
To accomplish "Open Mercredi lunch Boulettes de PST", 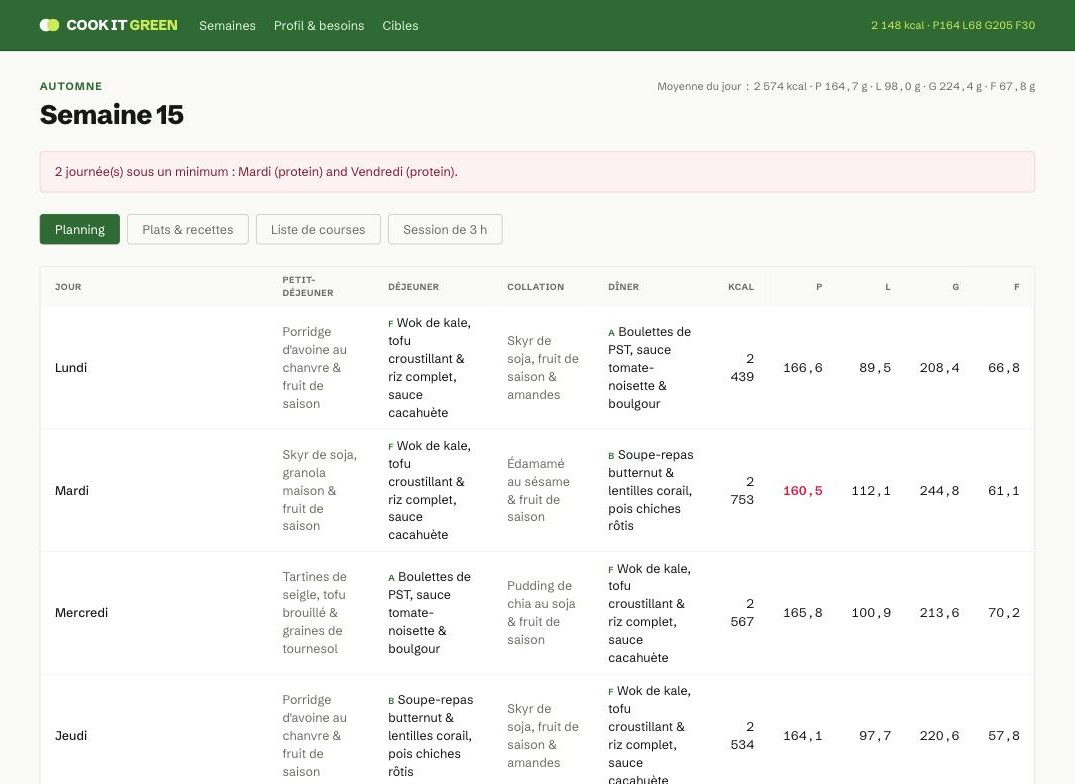I will click(x=430, y=613).
